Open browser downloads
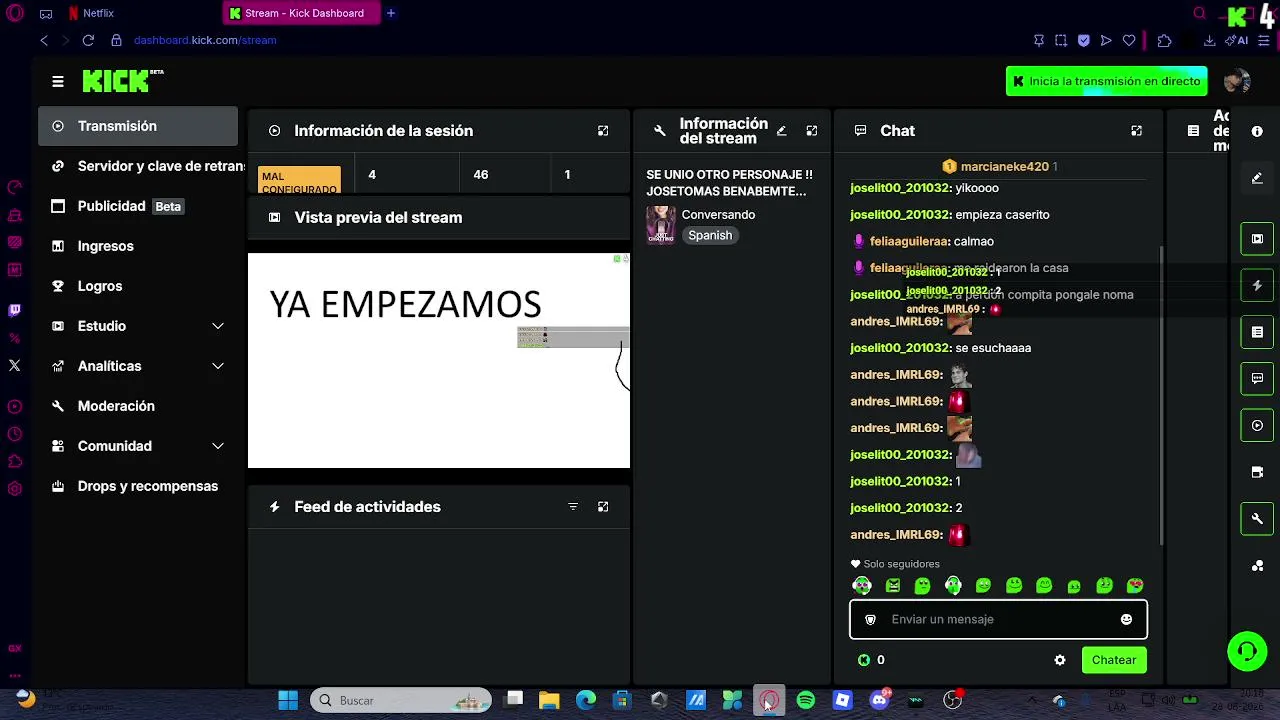 click(x=1209, y=41)
